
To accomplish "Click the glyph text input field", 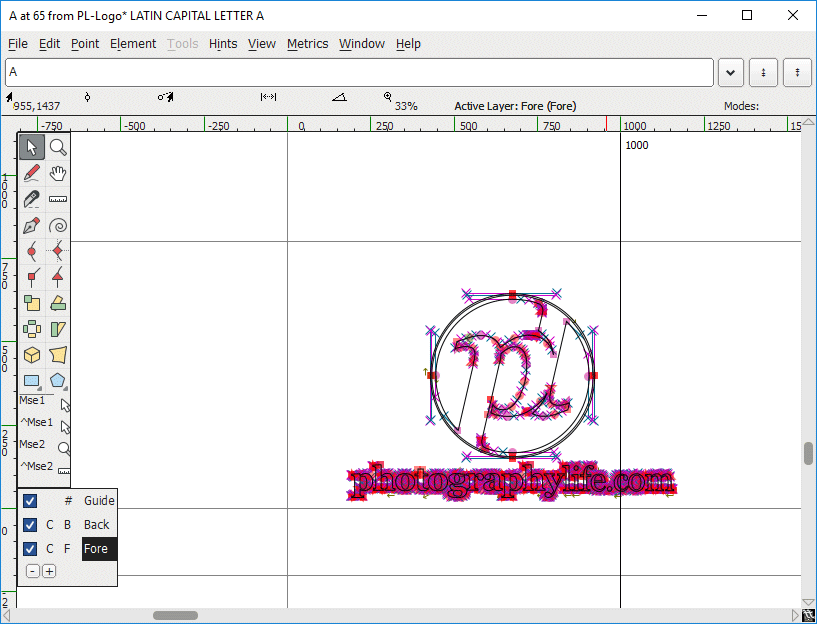I will pyautogui.click(x=359, y=72).
